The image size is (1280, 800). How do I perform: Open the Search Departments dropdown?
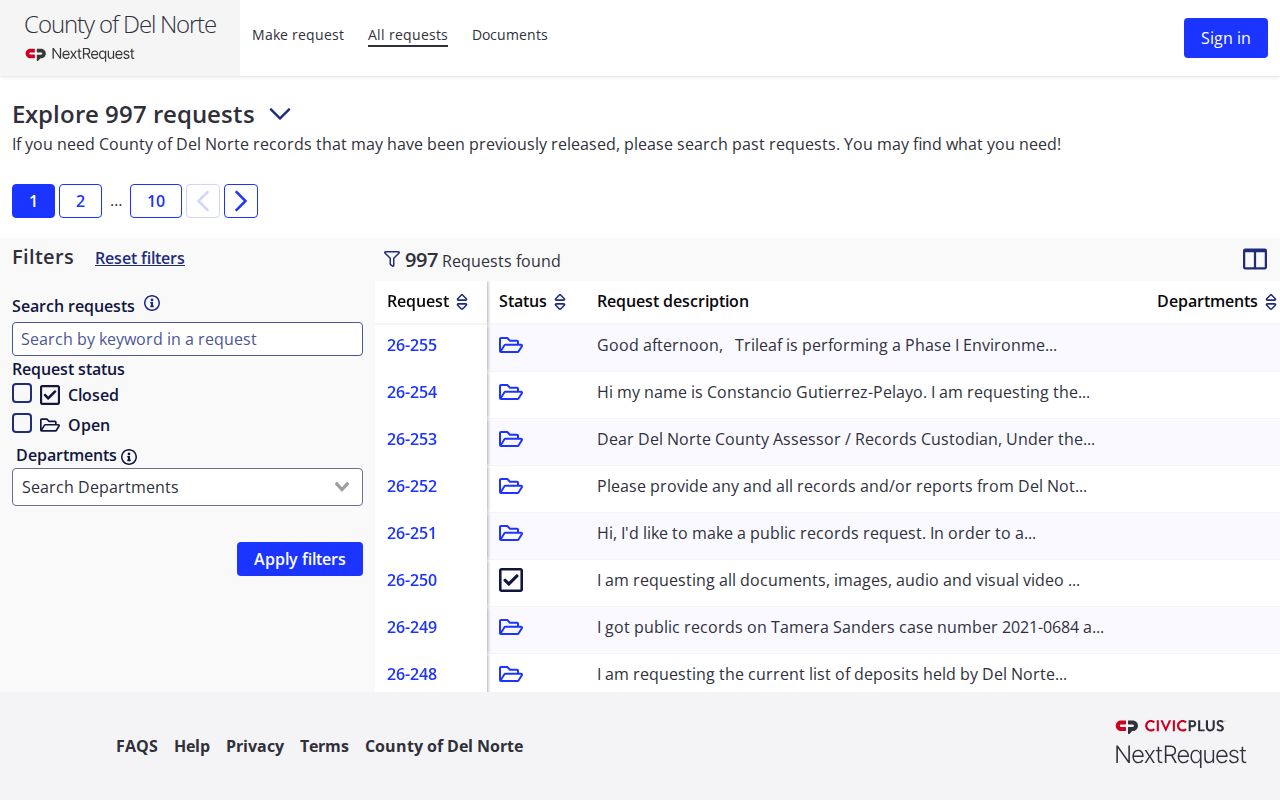pos(187,487)
